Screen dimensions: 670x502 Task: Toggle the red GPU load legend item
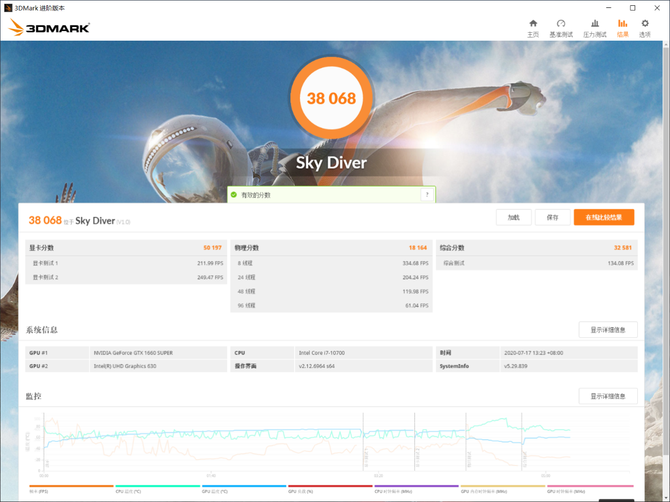point(328,487)
